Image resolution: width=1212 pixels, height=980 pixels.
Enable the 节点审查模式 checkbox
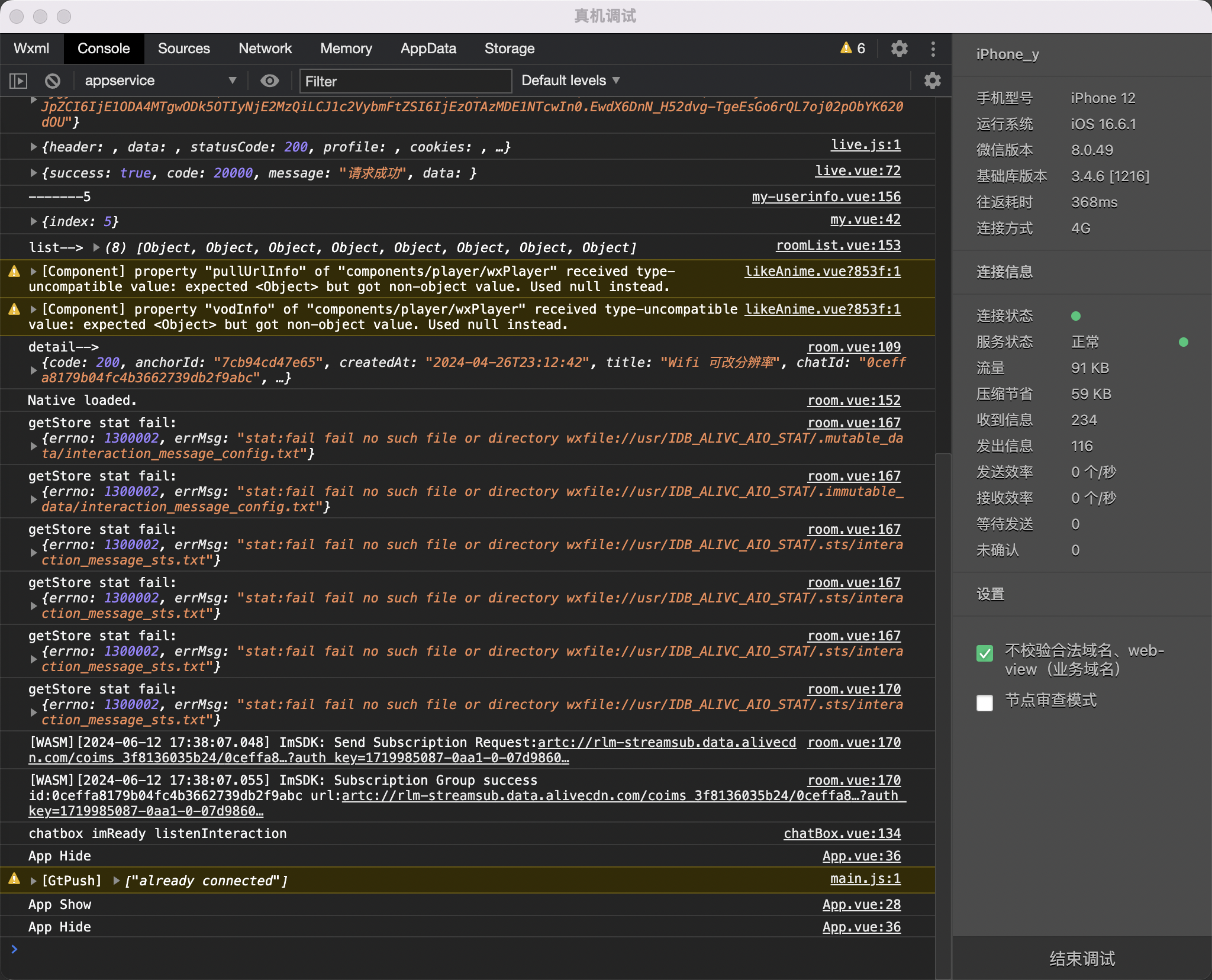pyautogui.click(x=985, y=703)
